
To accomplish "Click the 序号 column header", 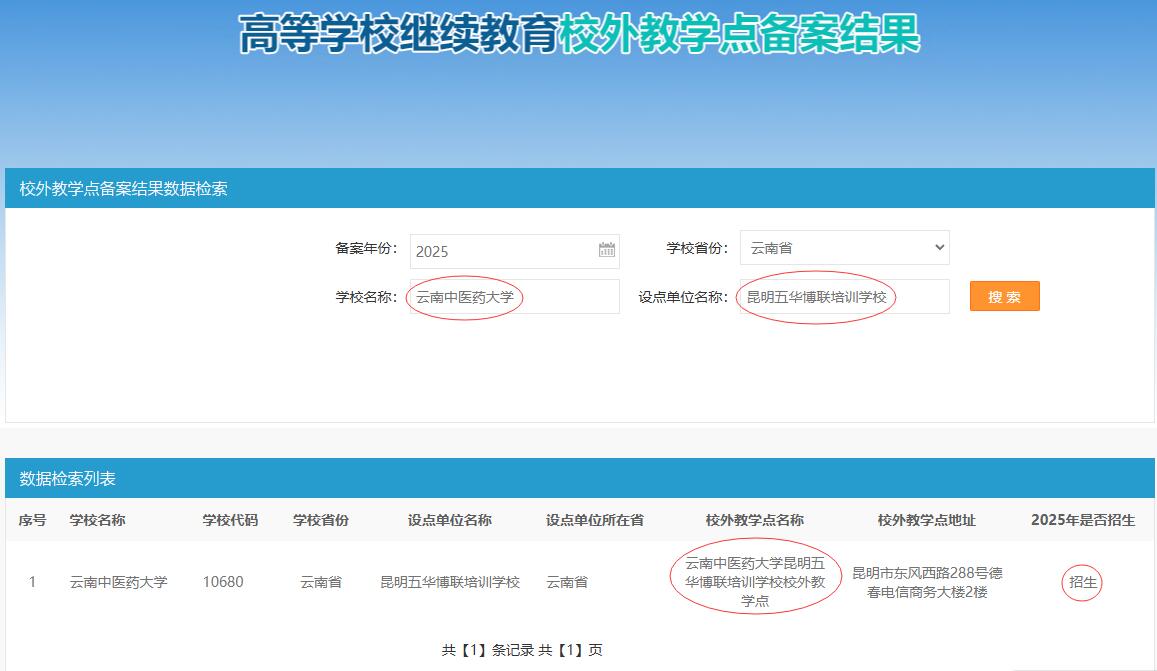I will tap(32, 520).
